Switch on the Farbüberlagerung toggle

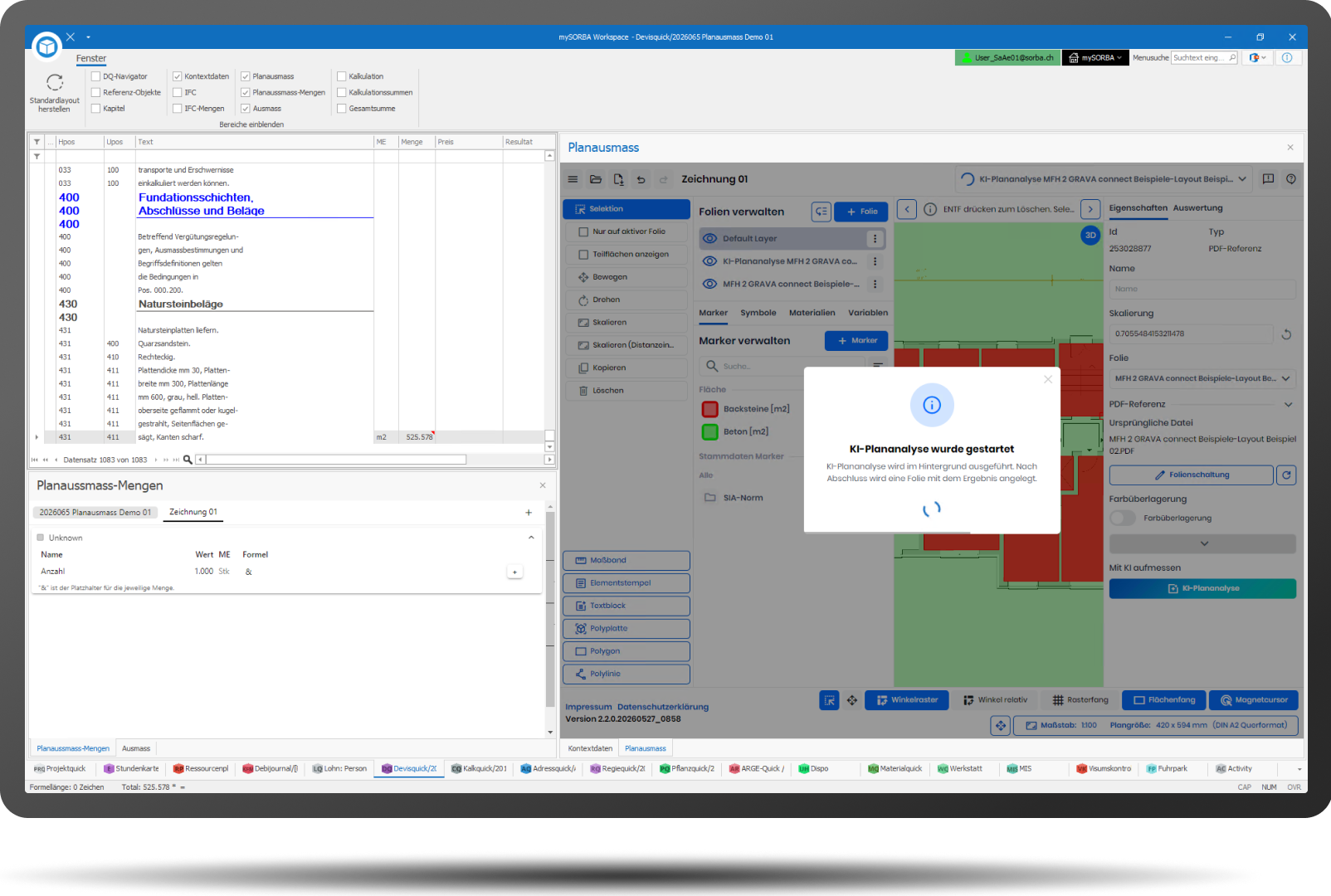1123,519
